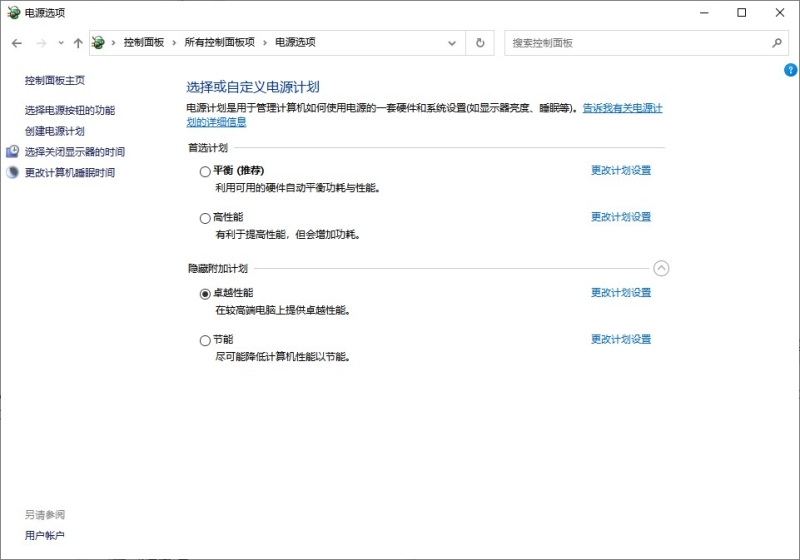Click the 选择或自定义电源计划 heading
This screenshot has height=560, width=800.
click(x=253, y=87)
